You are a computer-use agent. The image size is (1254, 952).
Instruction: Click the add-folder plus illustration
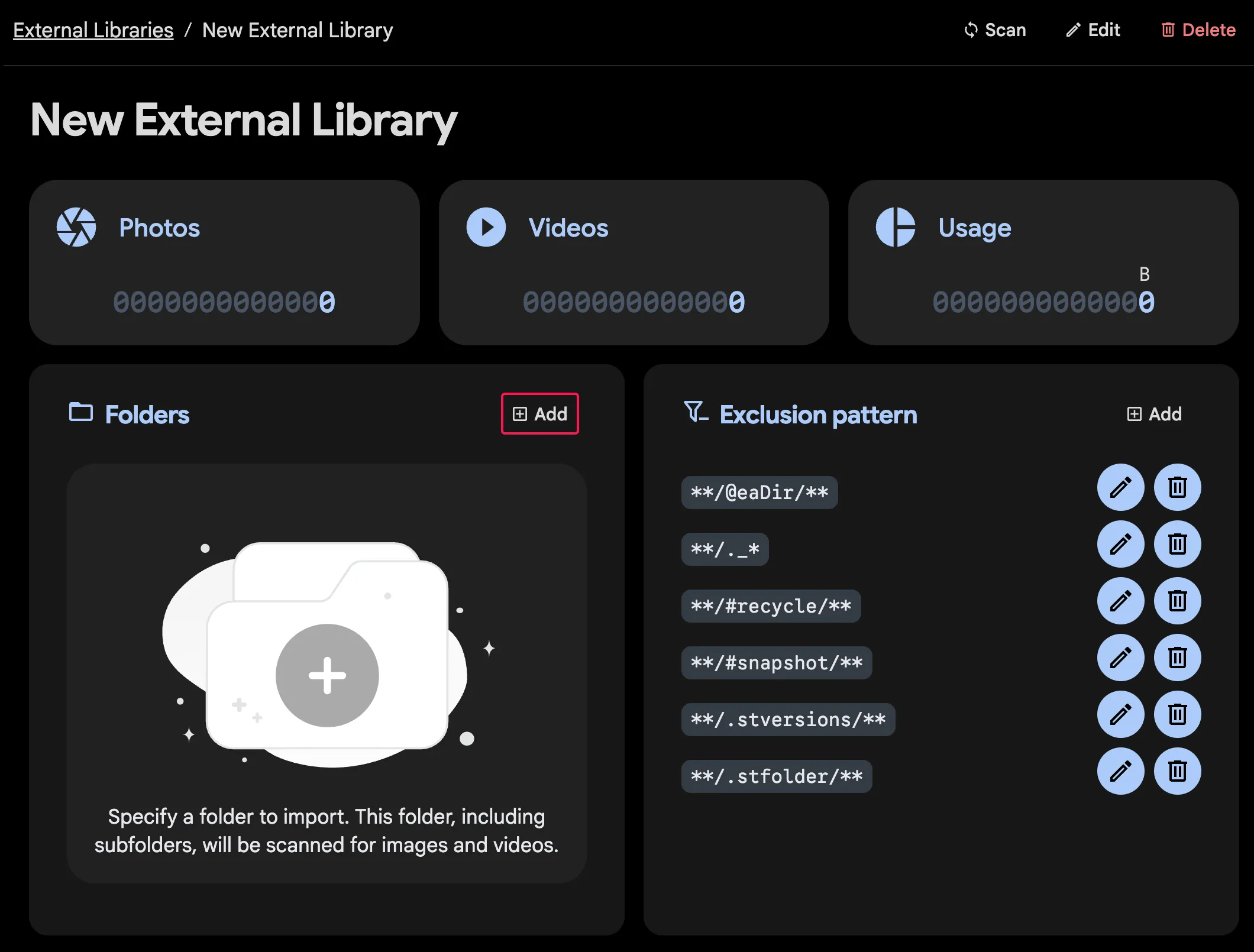coord(327,675)
